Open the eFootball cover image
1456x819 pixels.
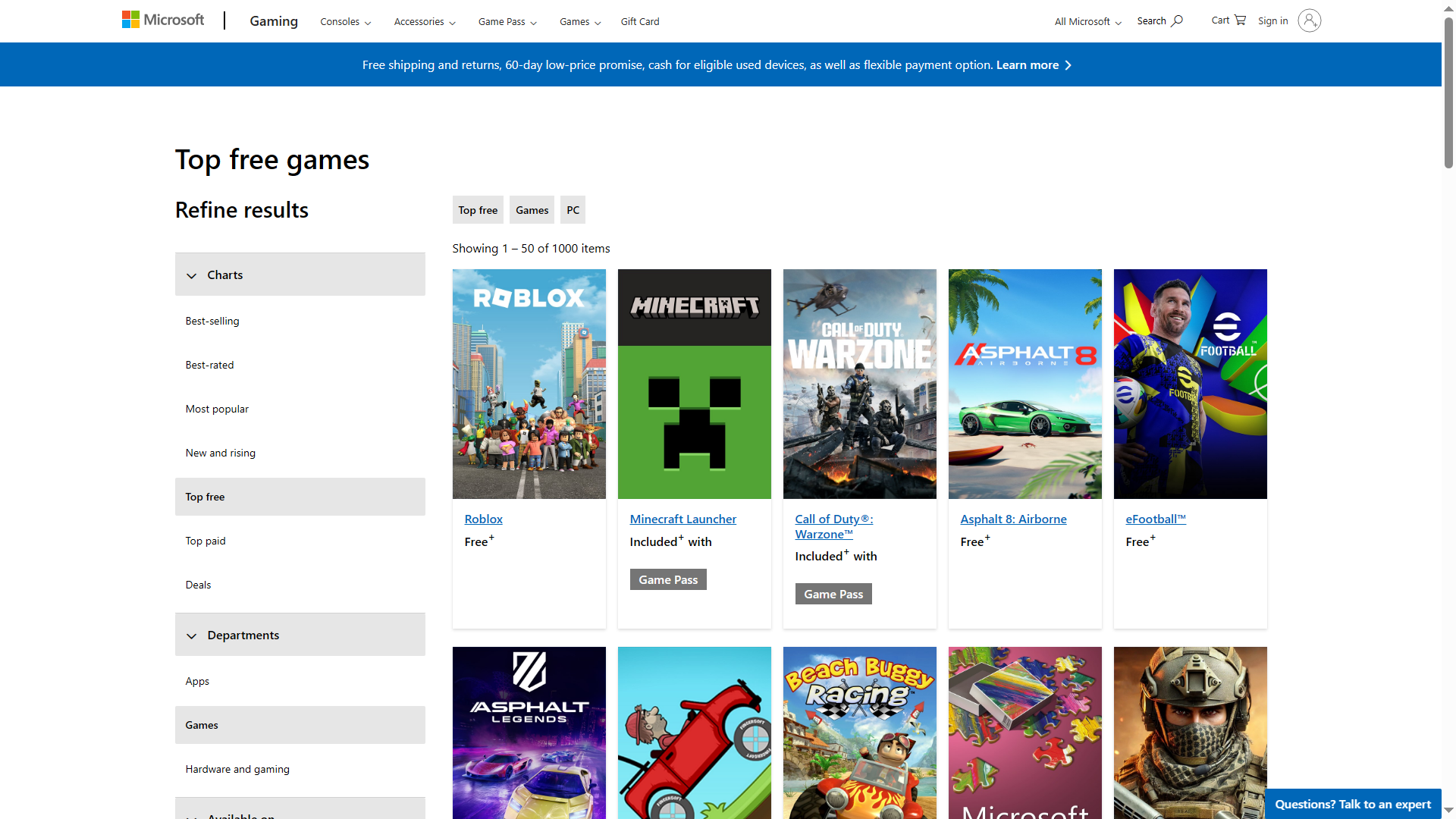pyautogui.click(x=1191, y=384)
